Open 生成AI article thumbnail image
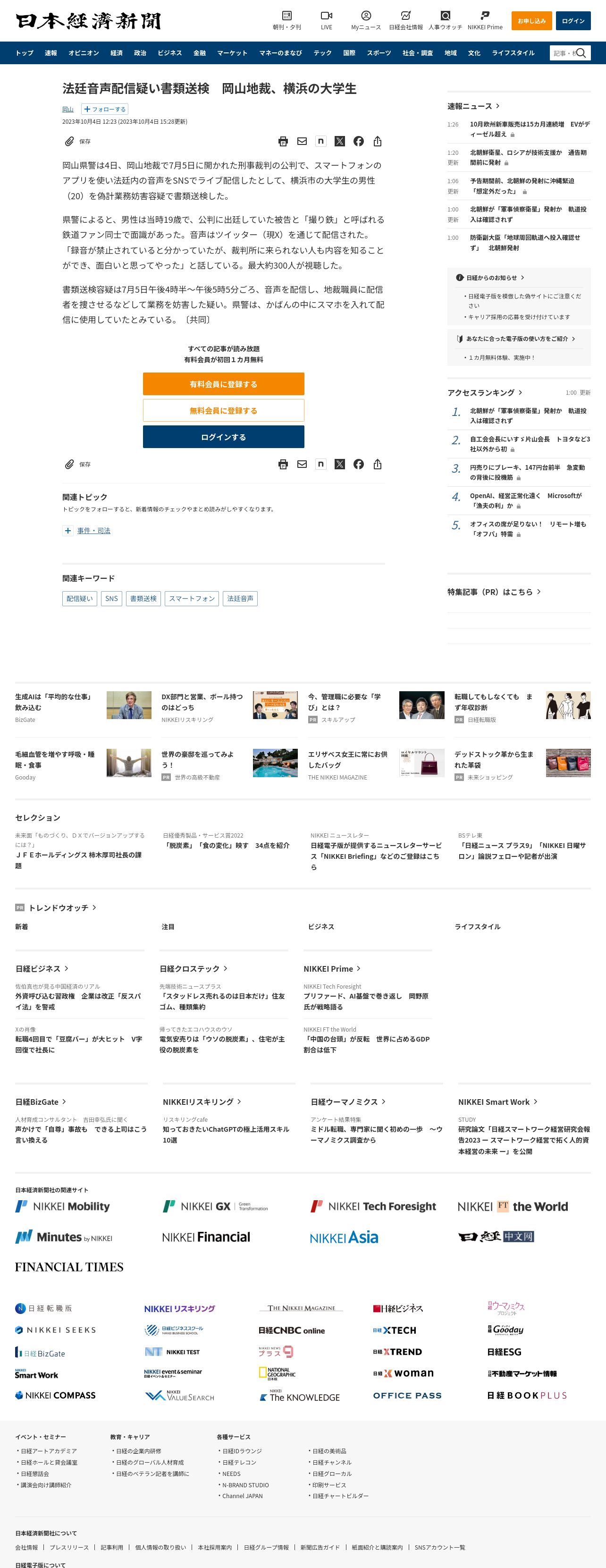This screenshot has width=606, height=1568. 129,705
